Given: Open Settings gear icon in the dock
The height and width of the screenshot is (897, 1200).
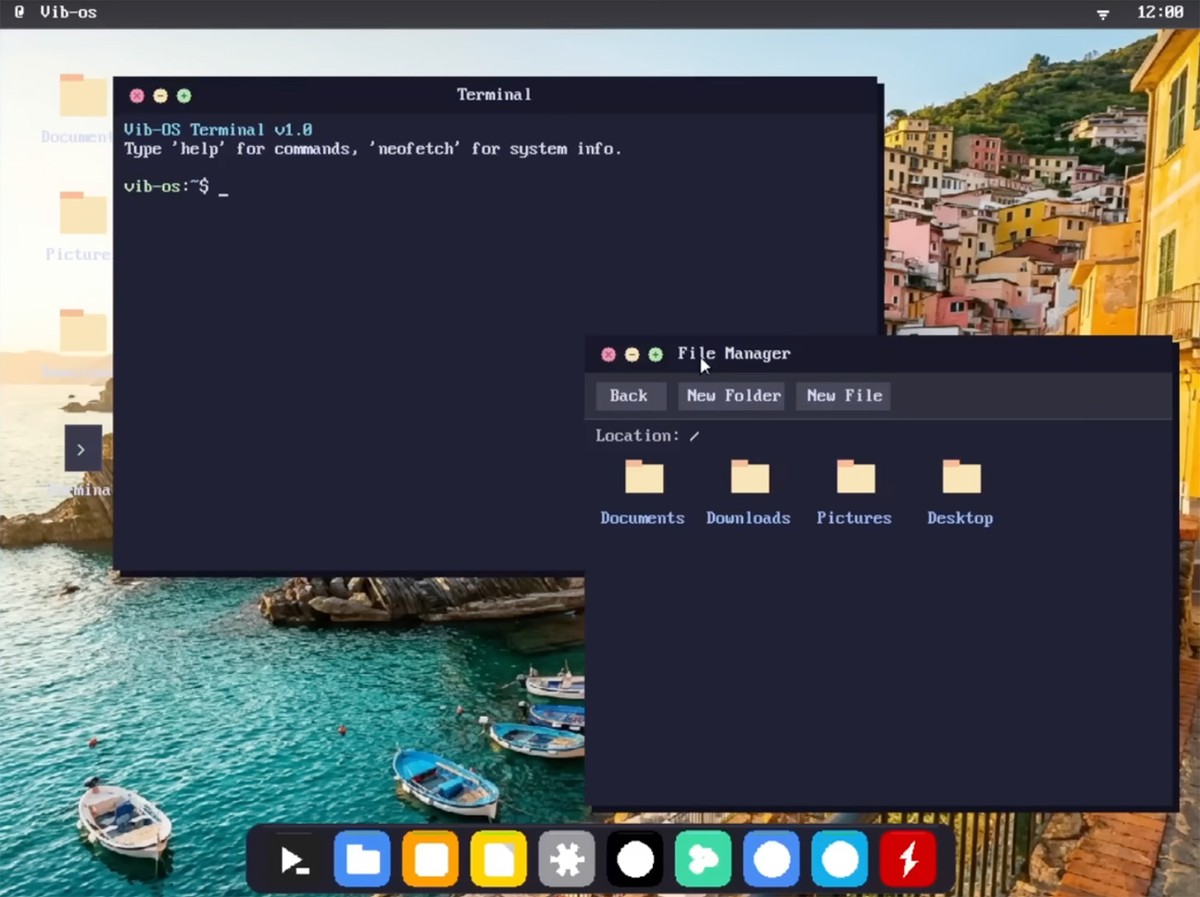Looking at the screenshot, I should (566, 859).
